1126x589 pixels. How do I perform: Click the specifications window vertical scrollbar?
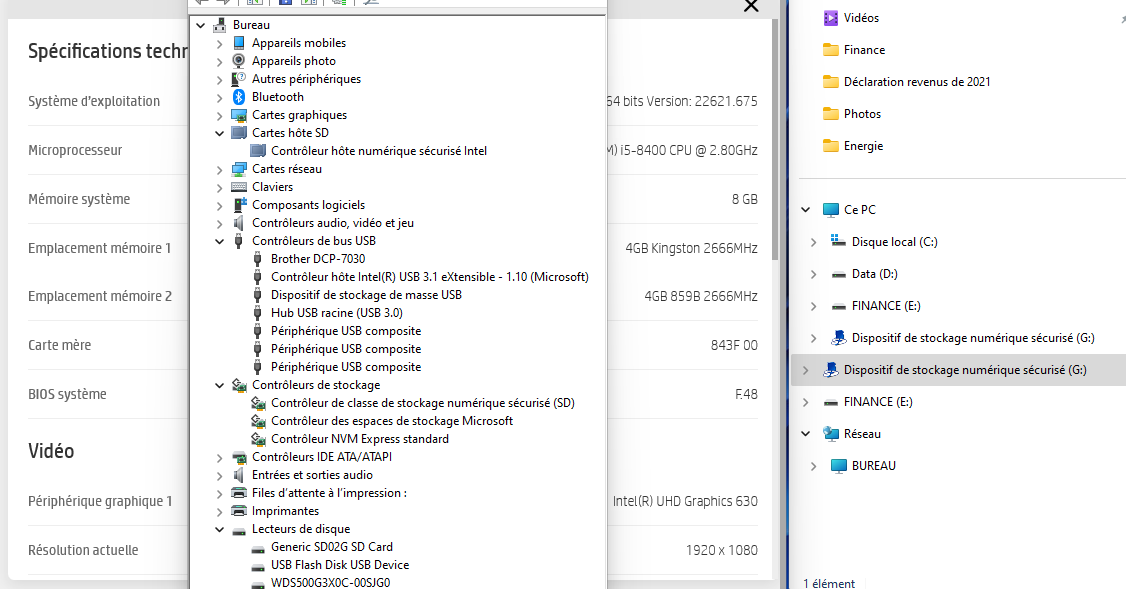pos(776,139)
